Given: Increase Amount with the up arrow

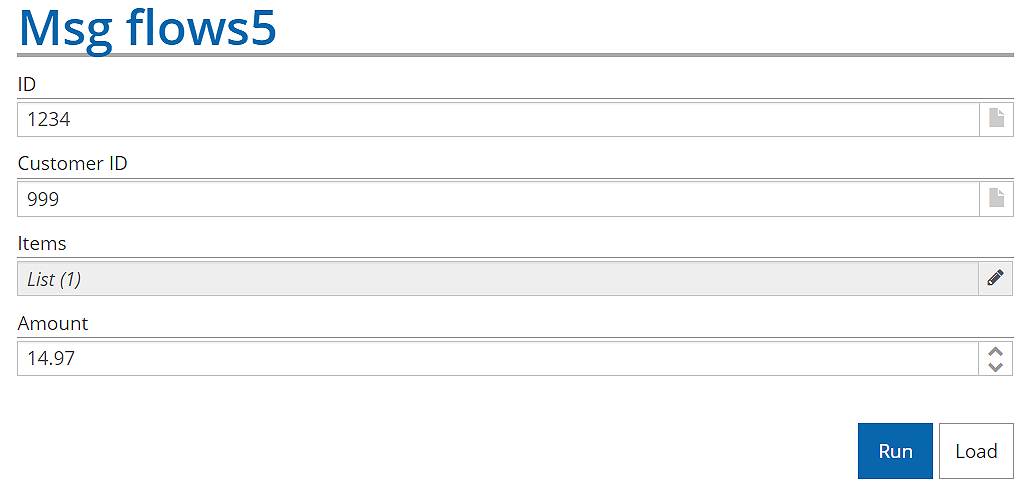Looking at the screenshot, I should 995,352.
